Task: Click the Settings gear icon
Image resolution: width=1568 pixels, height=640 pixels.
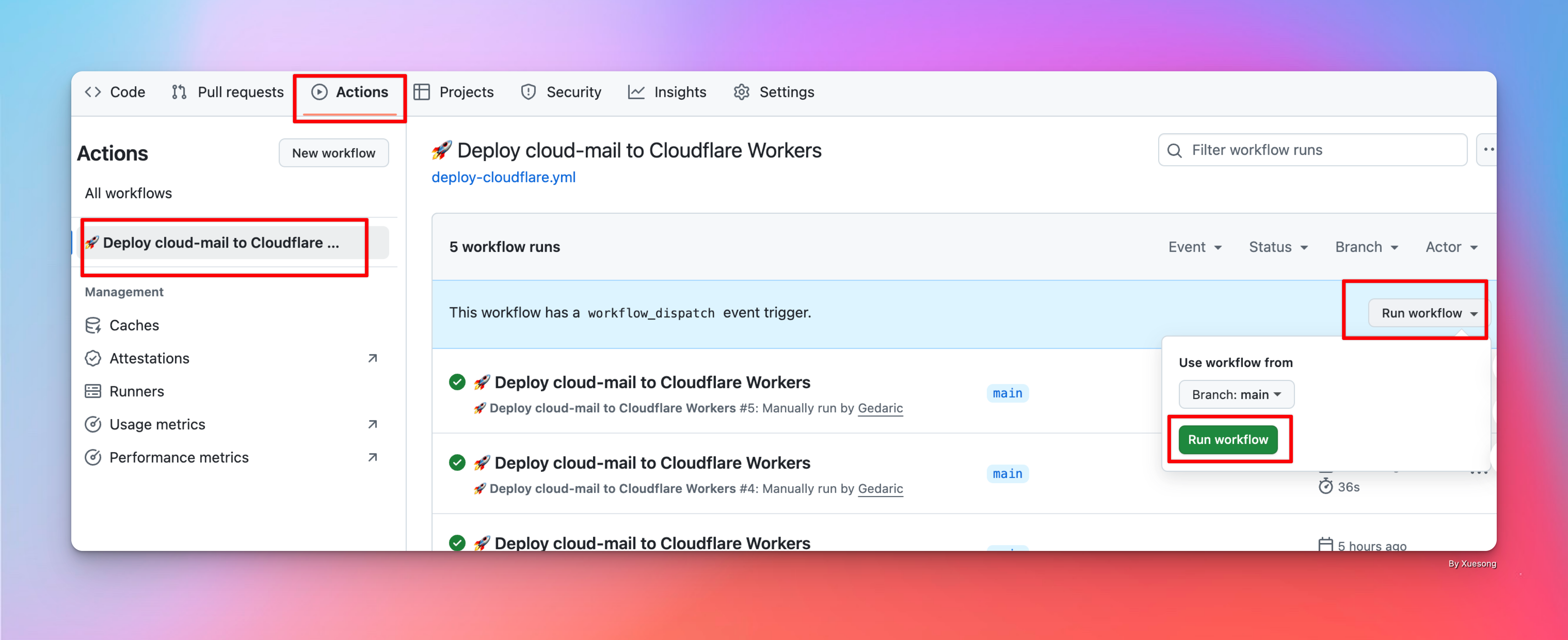Action: pyautogui.click(x=741, y=92)
